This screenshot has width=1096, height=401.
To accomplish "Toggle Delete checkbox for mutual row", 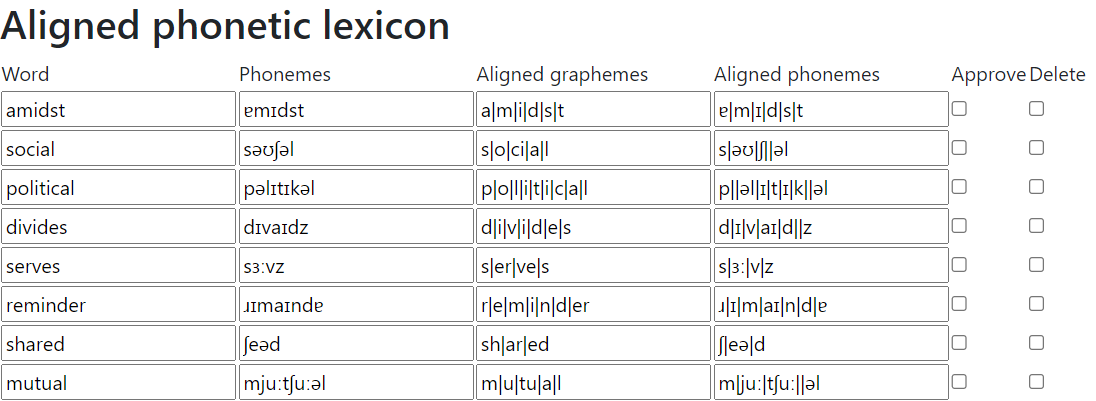I will click(1036, 382).
